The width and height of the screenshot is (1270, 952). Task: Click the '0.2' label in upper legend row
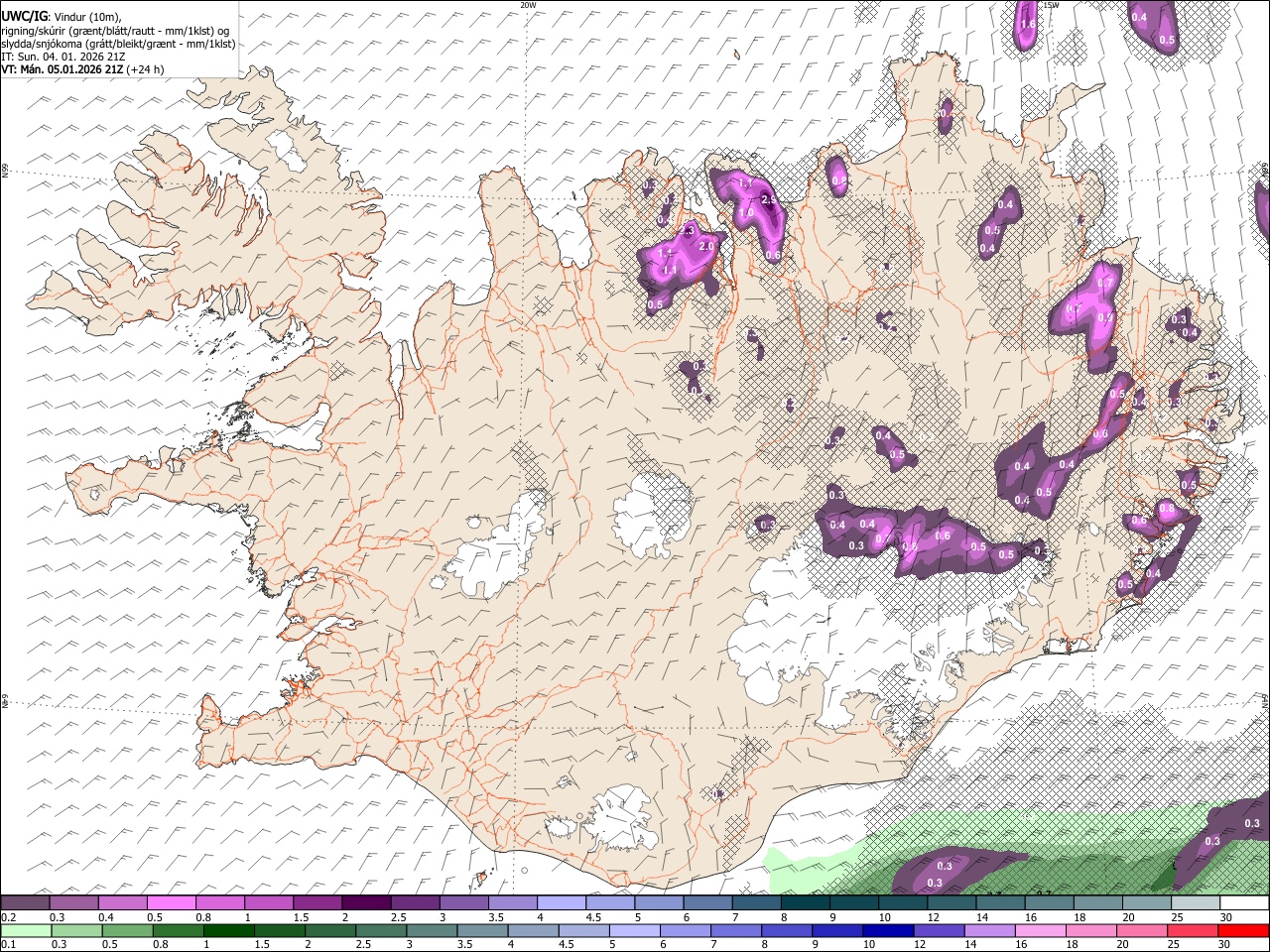coord(8,917)
